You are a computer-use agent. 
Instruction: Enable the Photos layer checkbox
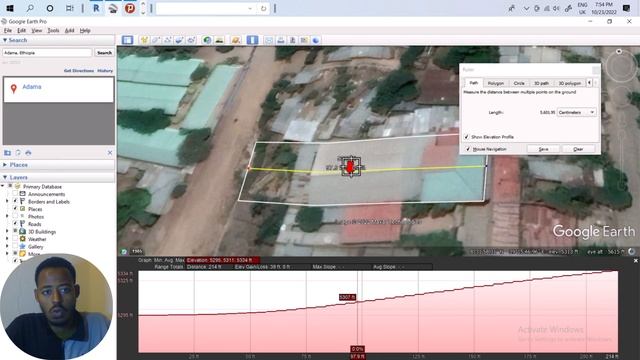point(15,216)
